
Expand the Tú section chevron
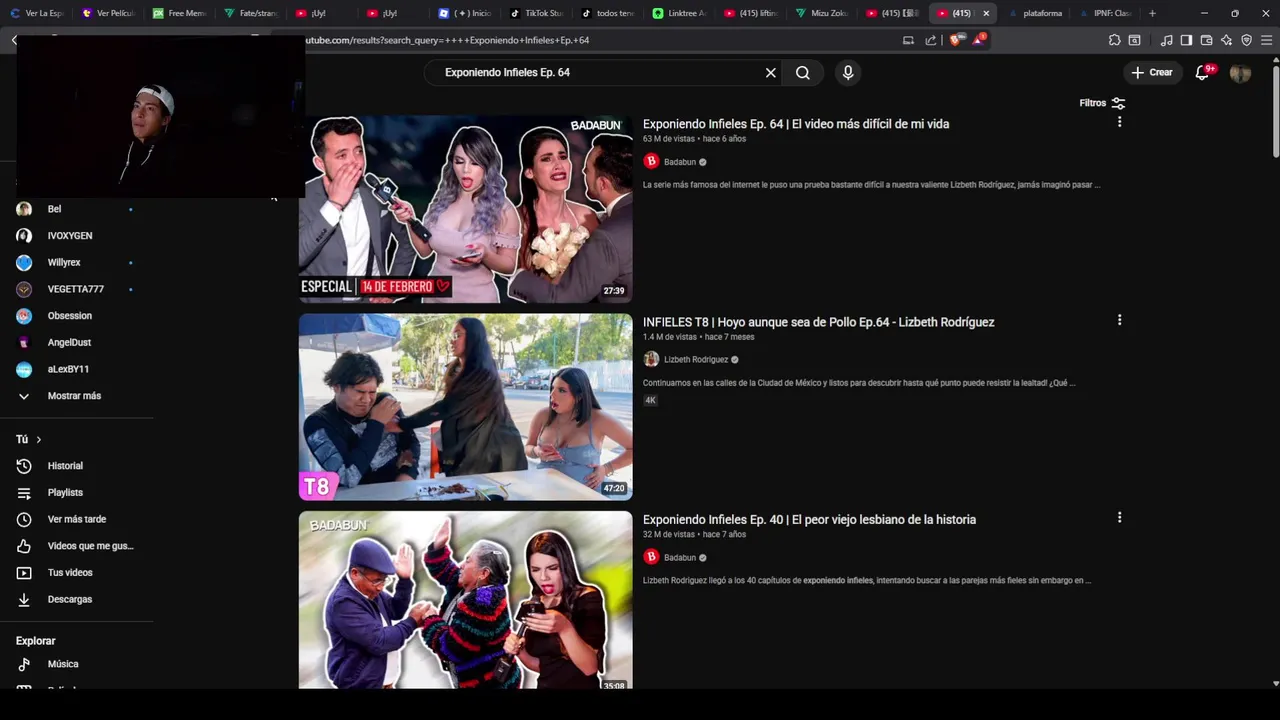tap(39, 440)
